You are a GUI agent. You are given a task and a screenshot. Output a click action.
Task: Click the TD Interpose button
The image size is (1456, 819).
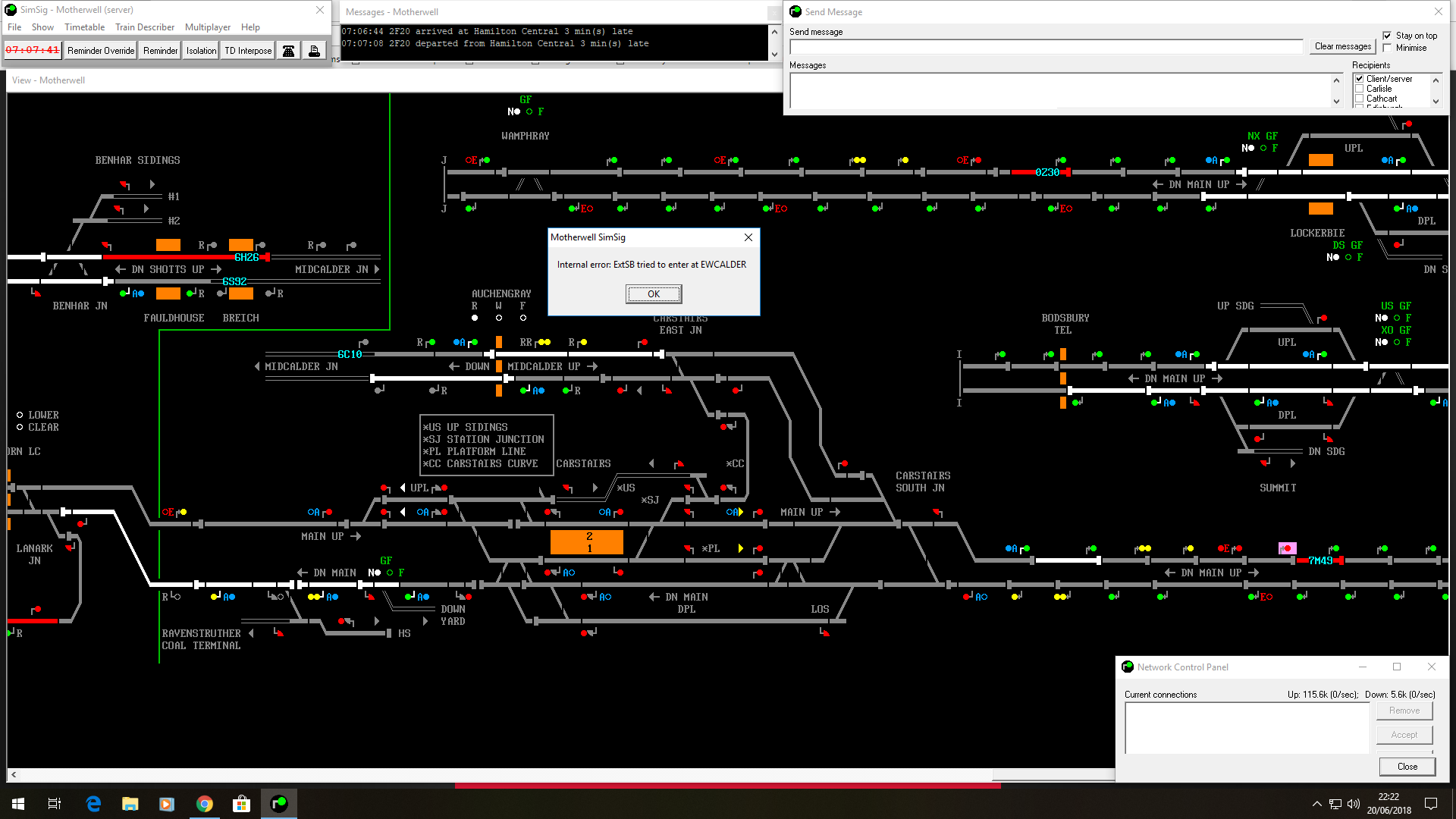pyautogui.click(x=248, y=51)
